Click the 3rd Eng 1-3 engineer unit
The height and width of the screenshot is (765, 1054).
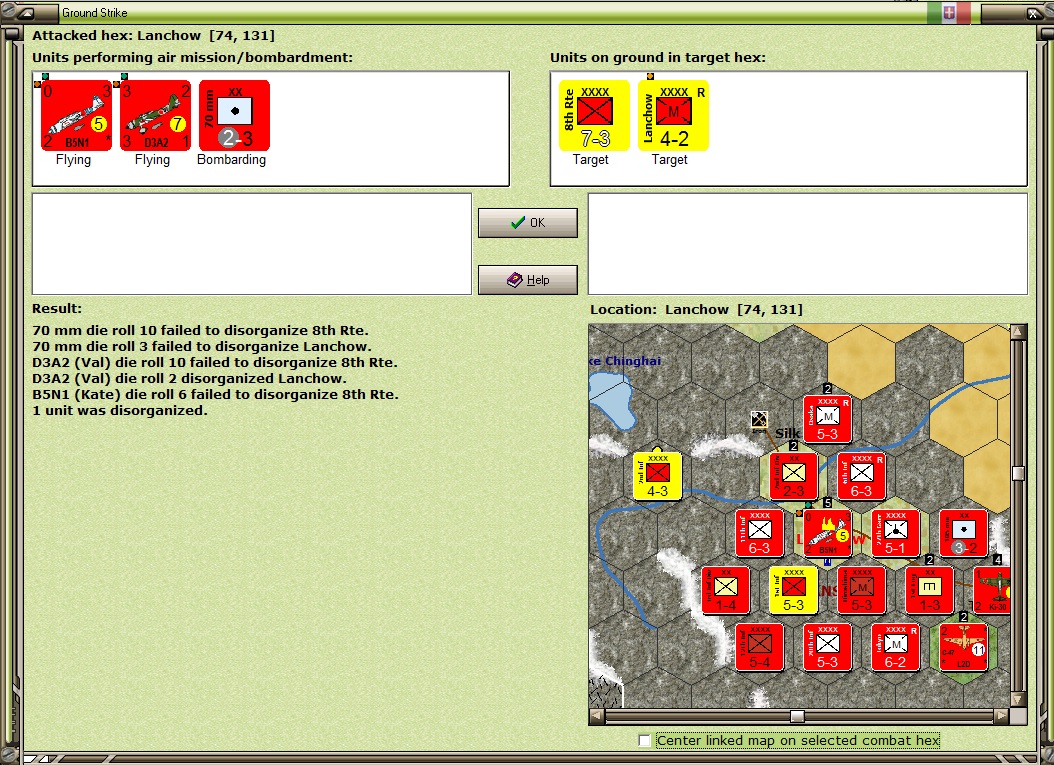pos(930,590)
